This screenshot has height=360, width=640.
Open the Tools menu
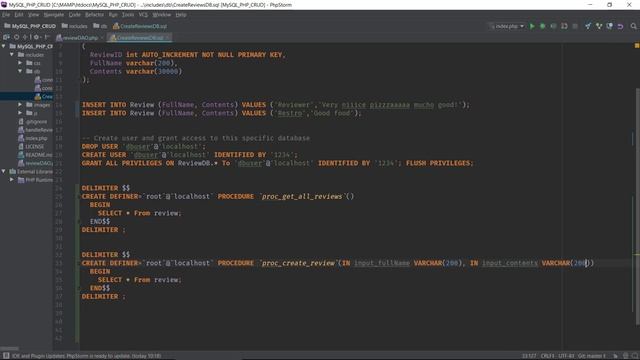pos(128,15)
